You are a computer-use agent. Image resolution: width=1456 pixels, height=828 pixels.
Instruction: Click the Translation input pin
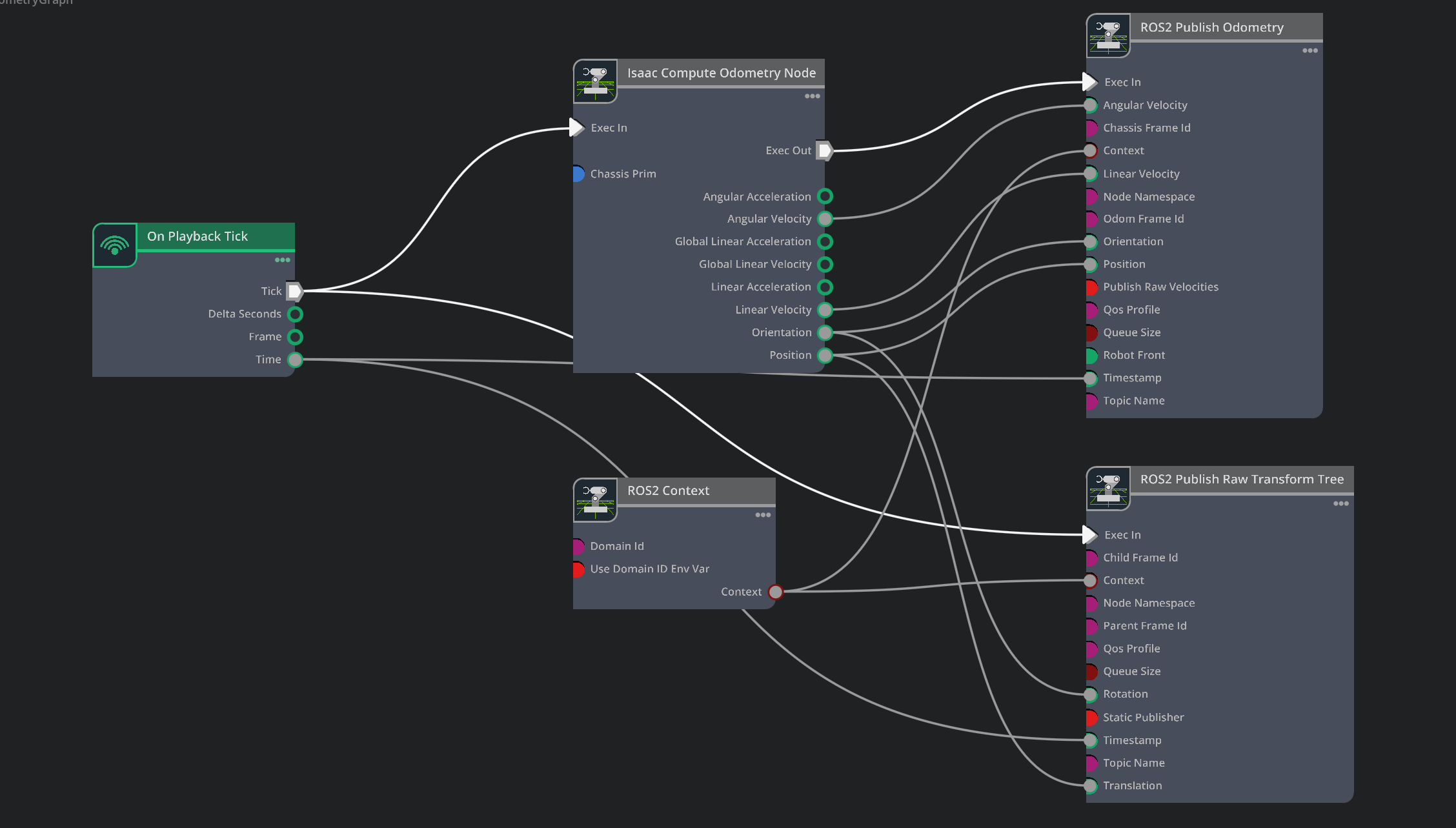[x=1091, y=785]
